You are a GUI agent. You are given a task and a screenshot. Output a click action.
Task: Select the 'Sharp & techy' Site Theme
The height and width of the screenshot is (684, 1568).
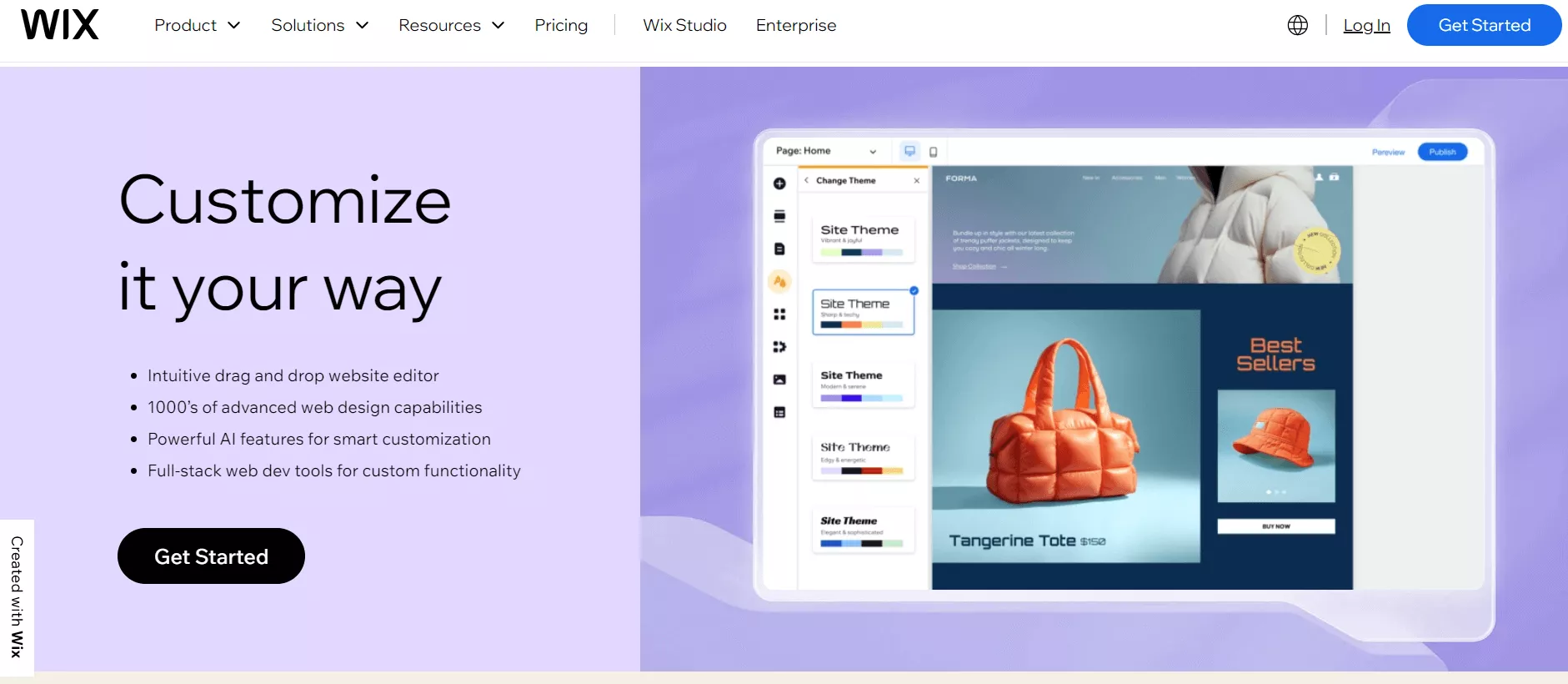point(863,311)
